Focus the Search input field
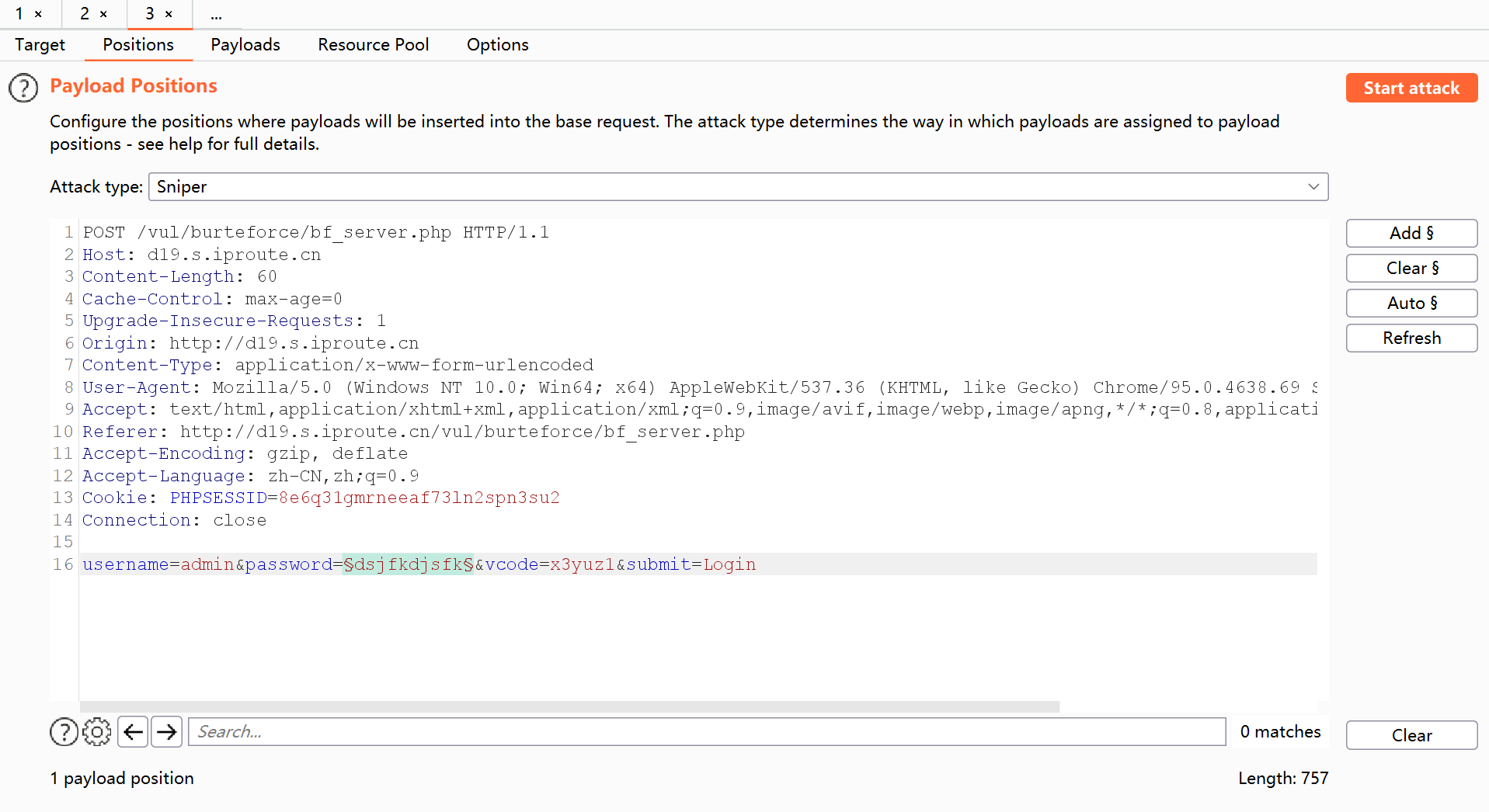 [706, 732]
